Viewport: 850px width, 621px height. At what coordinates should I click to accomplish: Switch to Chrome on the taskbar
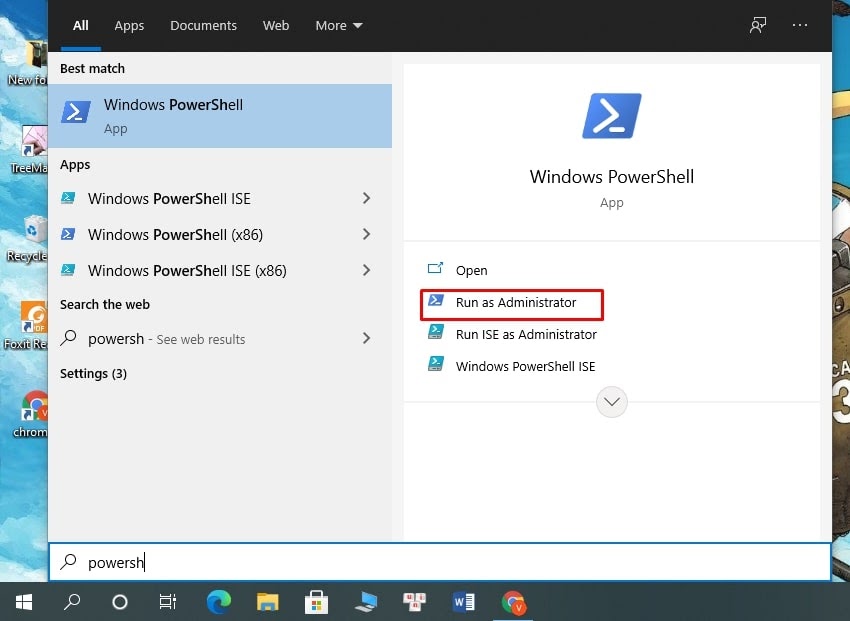point(513,601)
